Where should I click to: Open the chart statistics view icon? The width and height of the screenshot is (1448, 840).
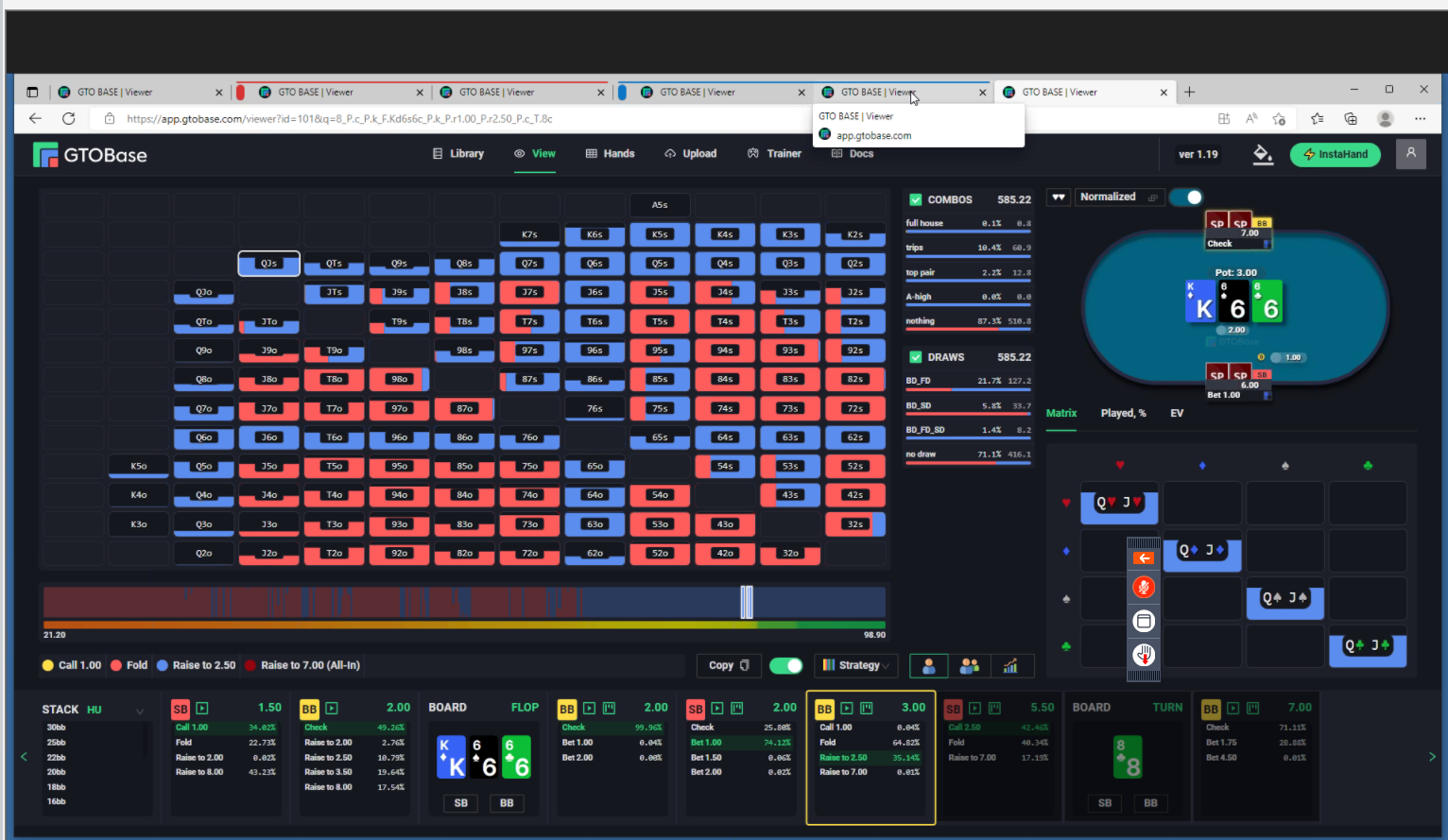pos(1010,666)
